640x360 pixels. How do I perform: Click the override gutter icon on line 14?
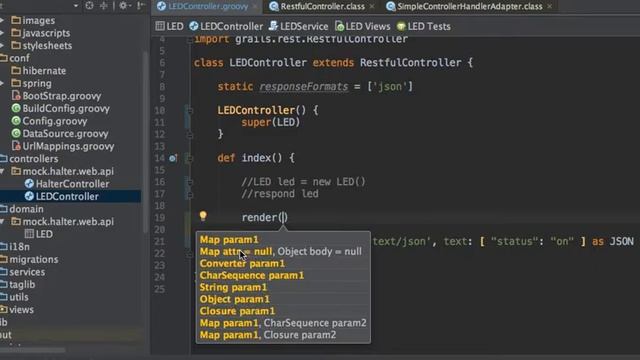pyautogui.click(x=173, y=158)
